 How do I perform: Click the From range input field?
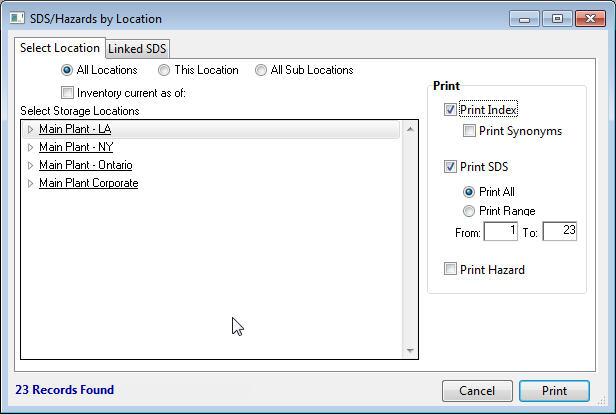click(x=501, y=231)
